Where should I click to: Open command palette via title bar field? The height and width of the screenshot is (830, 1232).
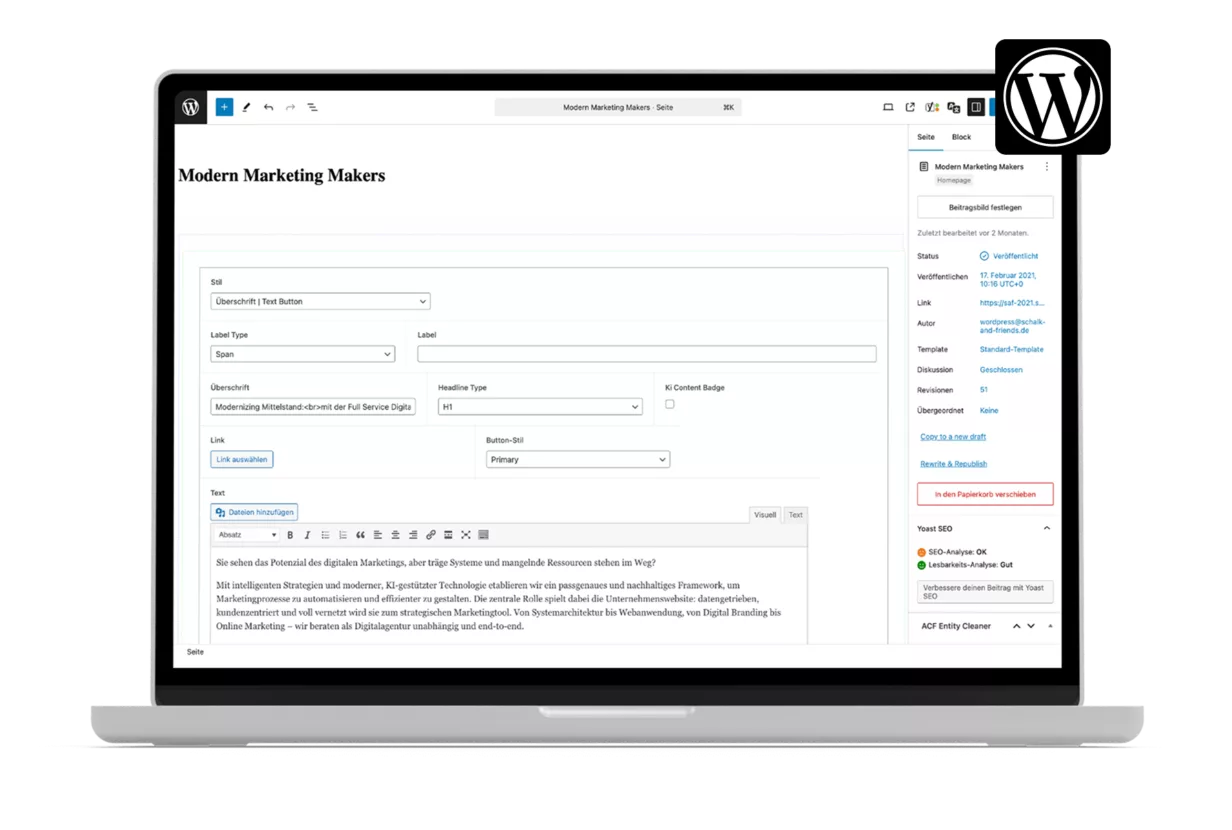coord(618,107)
